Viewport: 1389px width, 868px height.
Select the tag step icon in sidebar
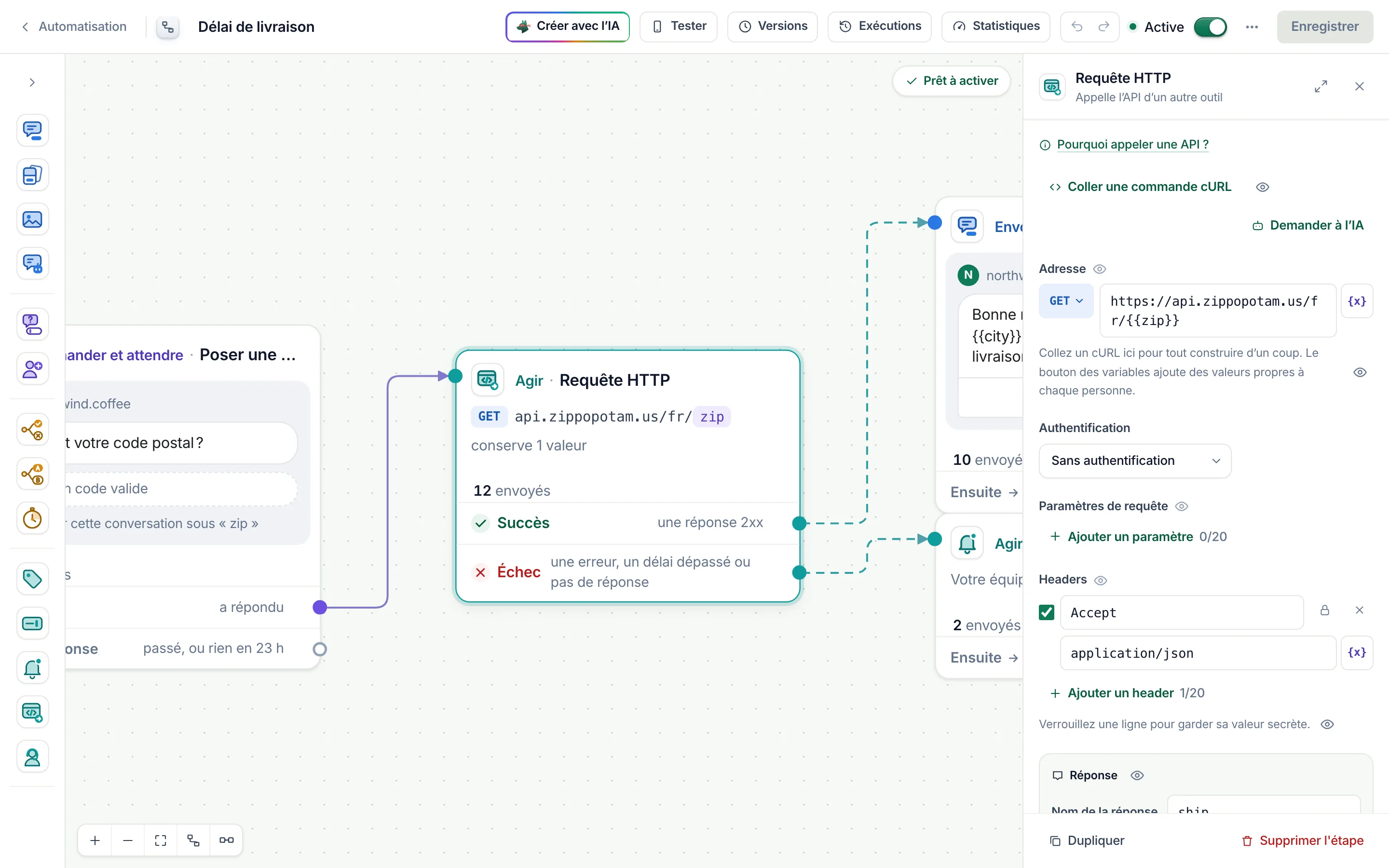[32, 579]
